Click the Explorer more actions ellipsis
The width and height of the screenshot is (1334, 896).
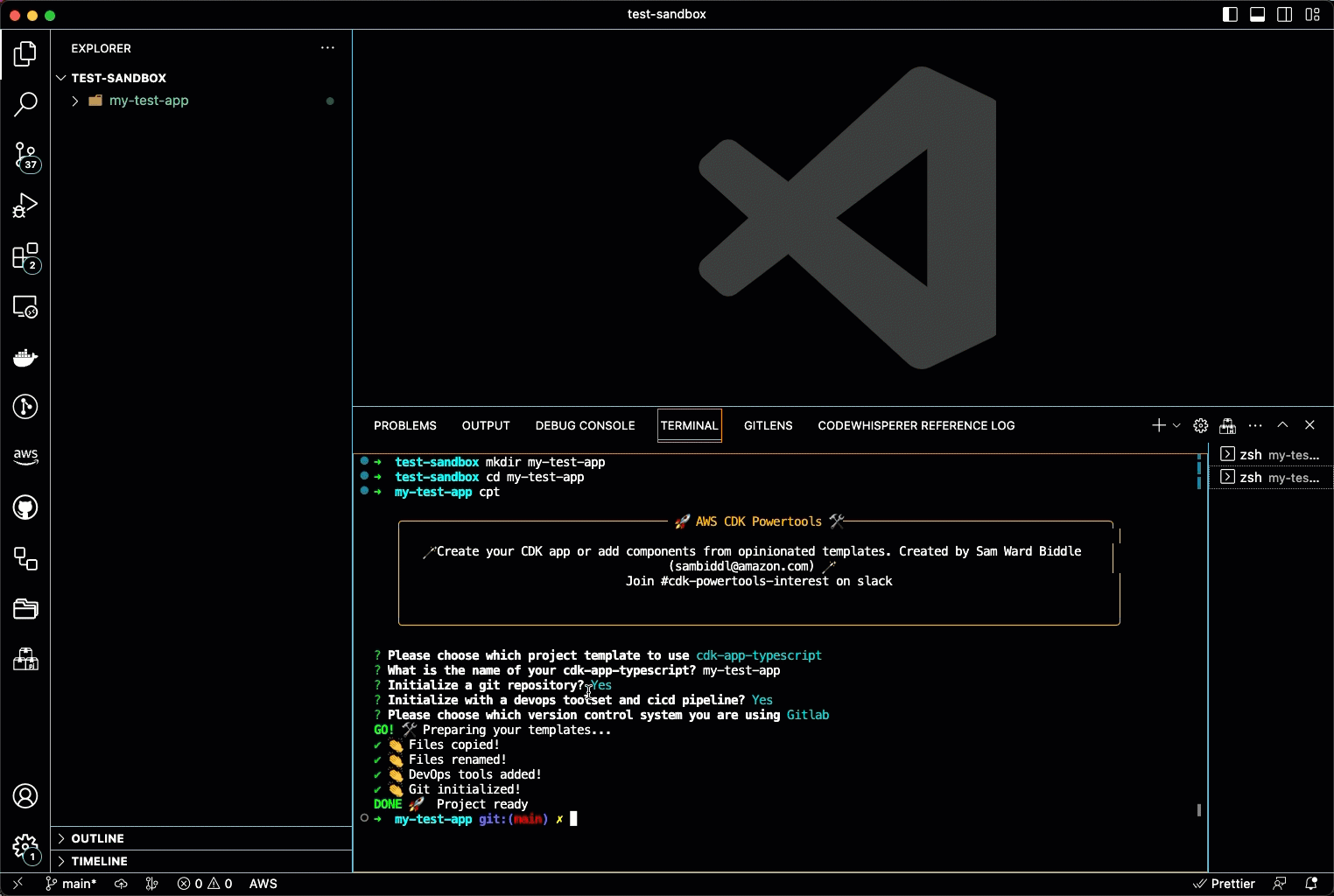327,48
